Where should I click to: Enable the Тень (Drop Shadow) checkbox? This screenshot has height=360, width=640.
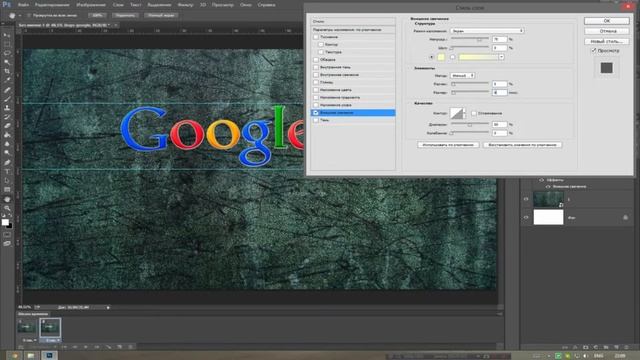coord(316,120)
